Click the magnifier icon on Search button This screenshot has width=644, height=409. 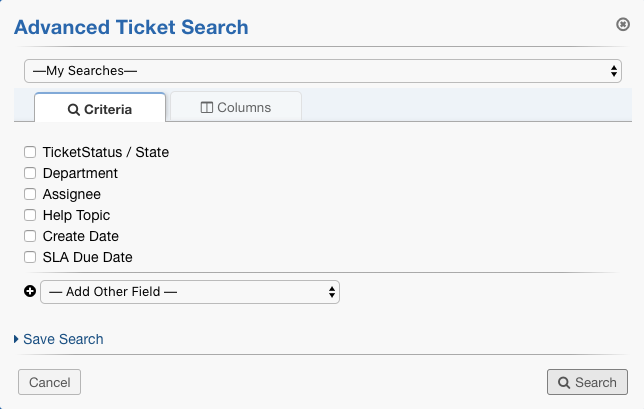coord(564,383)
